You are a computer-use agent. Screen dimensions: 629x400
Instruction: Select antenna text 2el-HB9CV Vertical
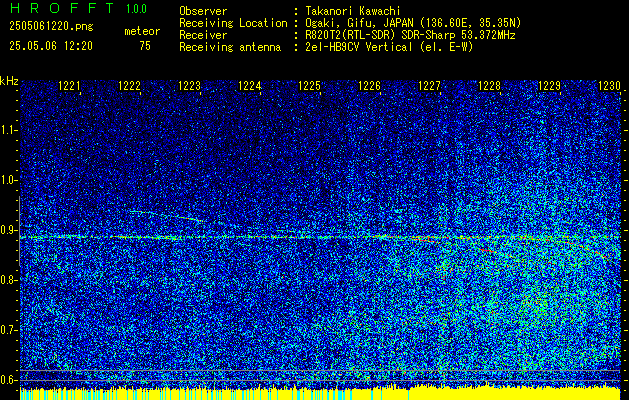pyautogui.click(x=359, y=47)
